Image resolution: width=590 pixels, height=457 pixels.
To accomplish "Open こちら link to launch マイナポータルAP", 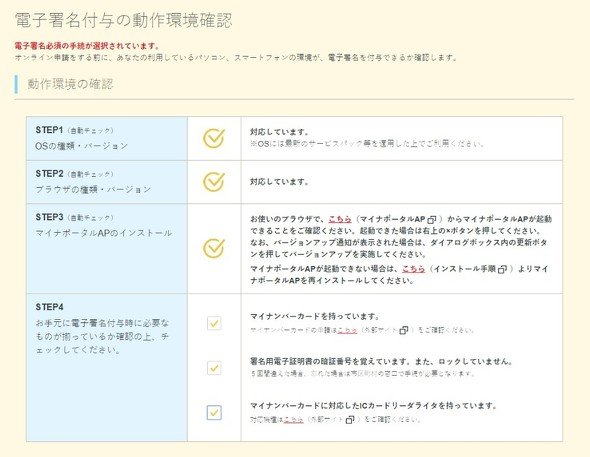I will tap(340, 219).
